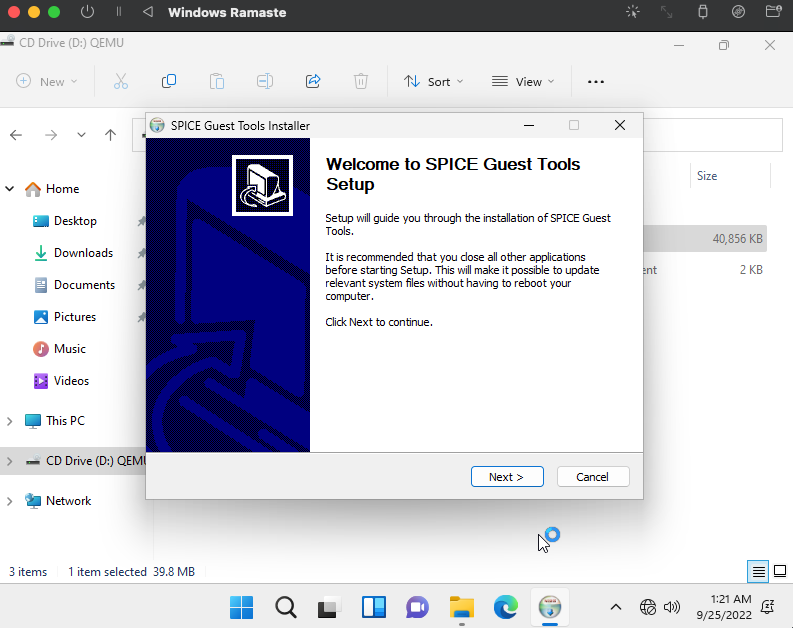Open recent locations chevron in Explorer
The height and width of the screenshot is (628, 793).
pos(81,135)
